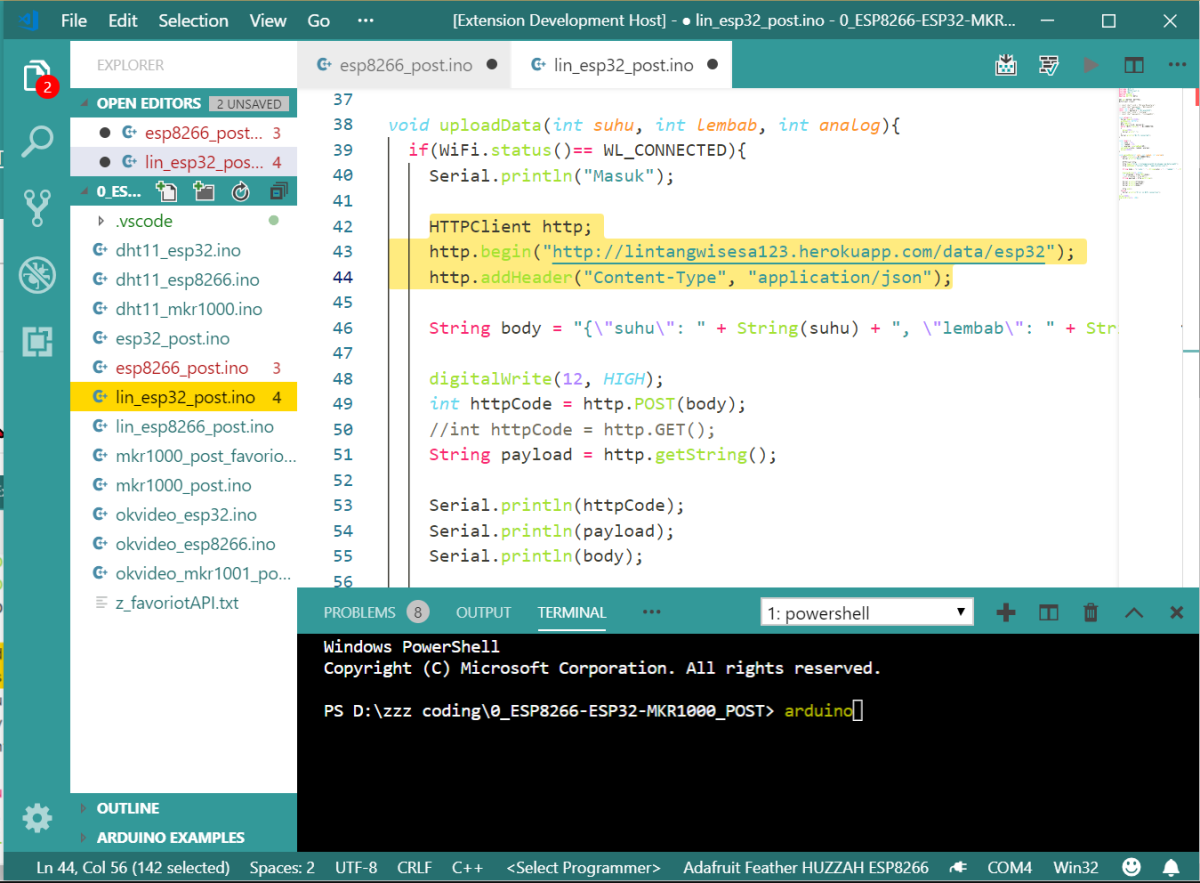Change language mode C++ in status bar
Image resolution: width=1200 pixels, height=883 pixels.
468,867
